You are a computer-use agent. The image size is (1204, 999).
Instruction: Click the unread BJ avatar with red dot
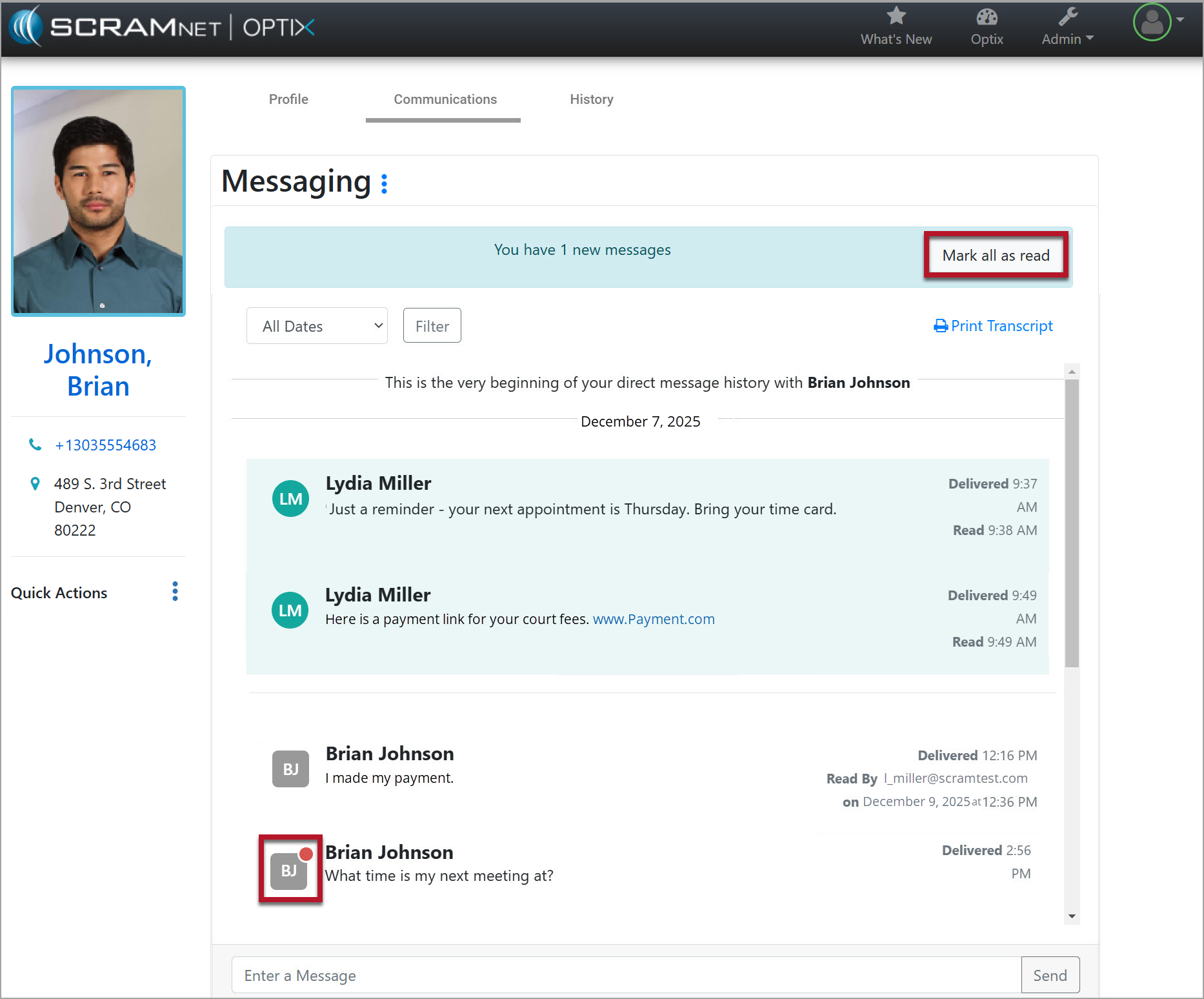(290, 869)
